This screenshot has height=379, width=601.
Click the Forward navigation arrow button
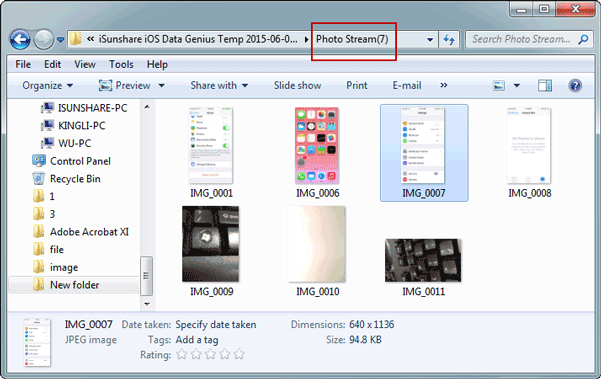click(43, 39)
